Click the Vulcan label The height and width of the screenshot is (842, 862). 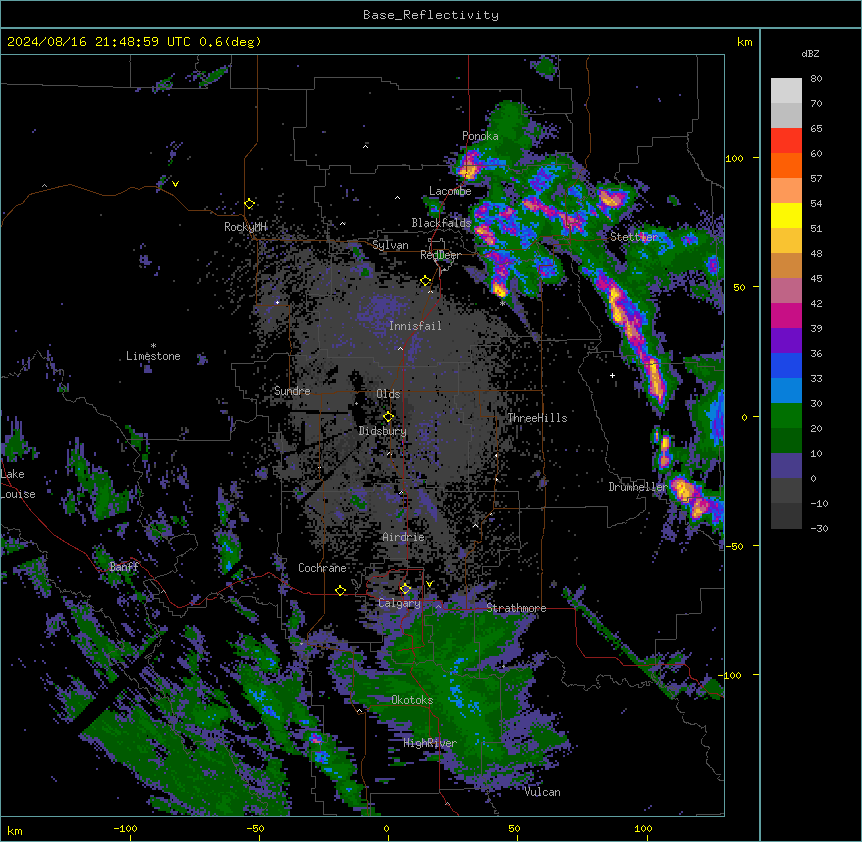[542, 792]
